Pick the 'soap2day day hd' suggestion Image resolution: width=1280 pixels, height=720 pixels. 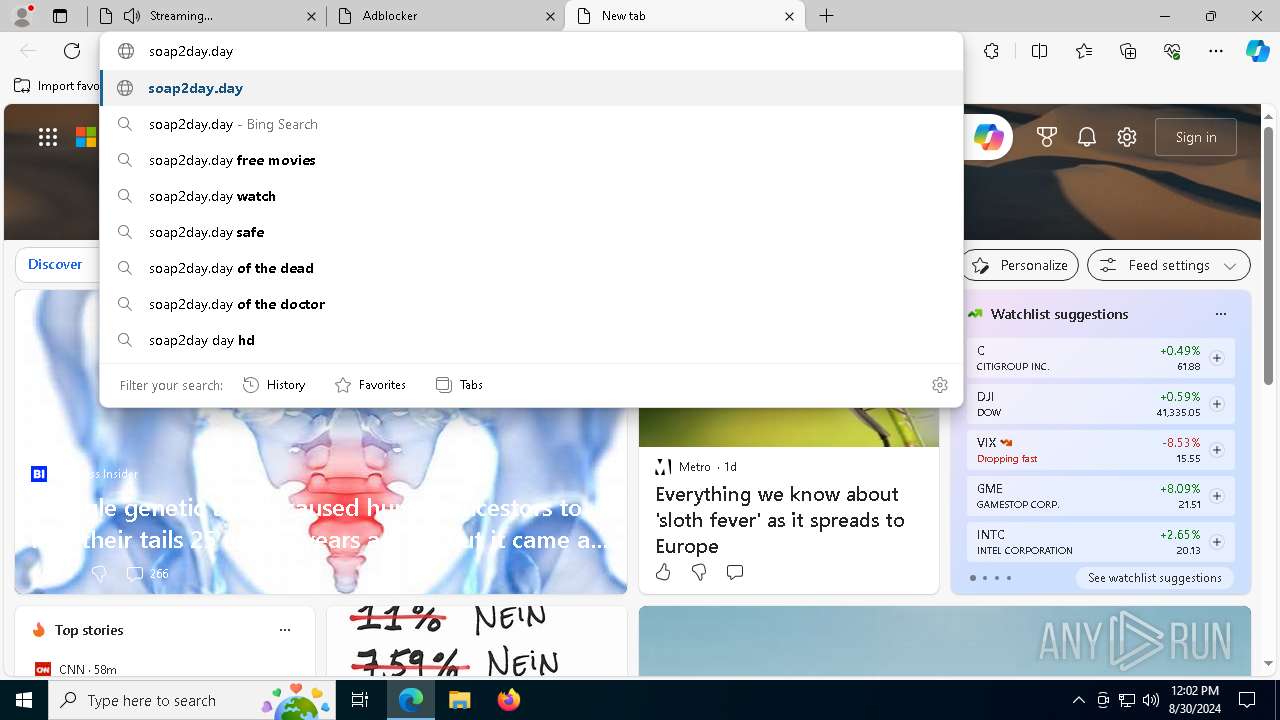531,340
